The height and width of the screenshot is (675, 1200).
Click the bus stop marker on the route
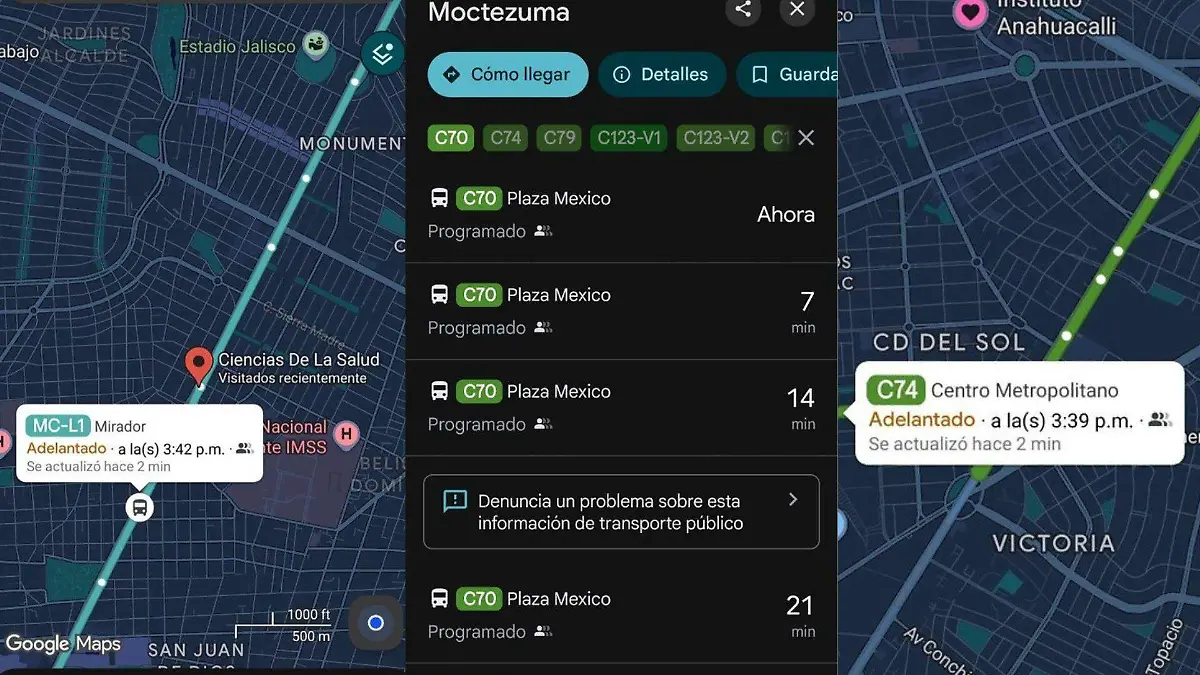point(140,507)
